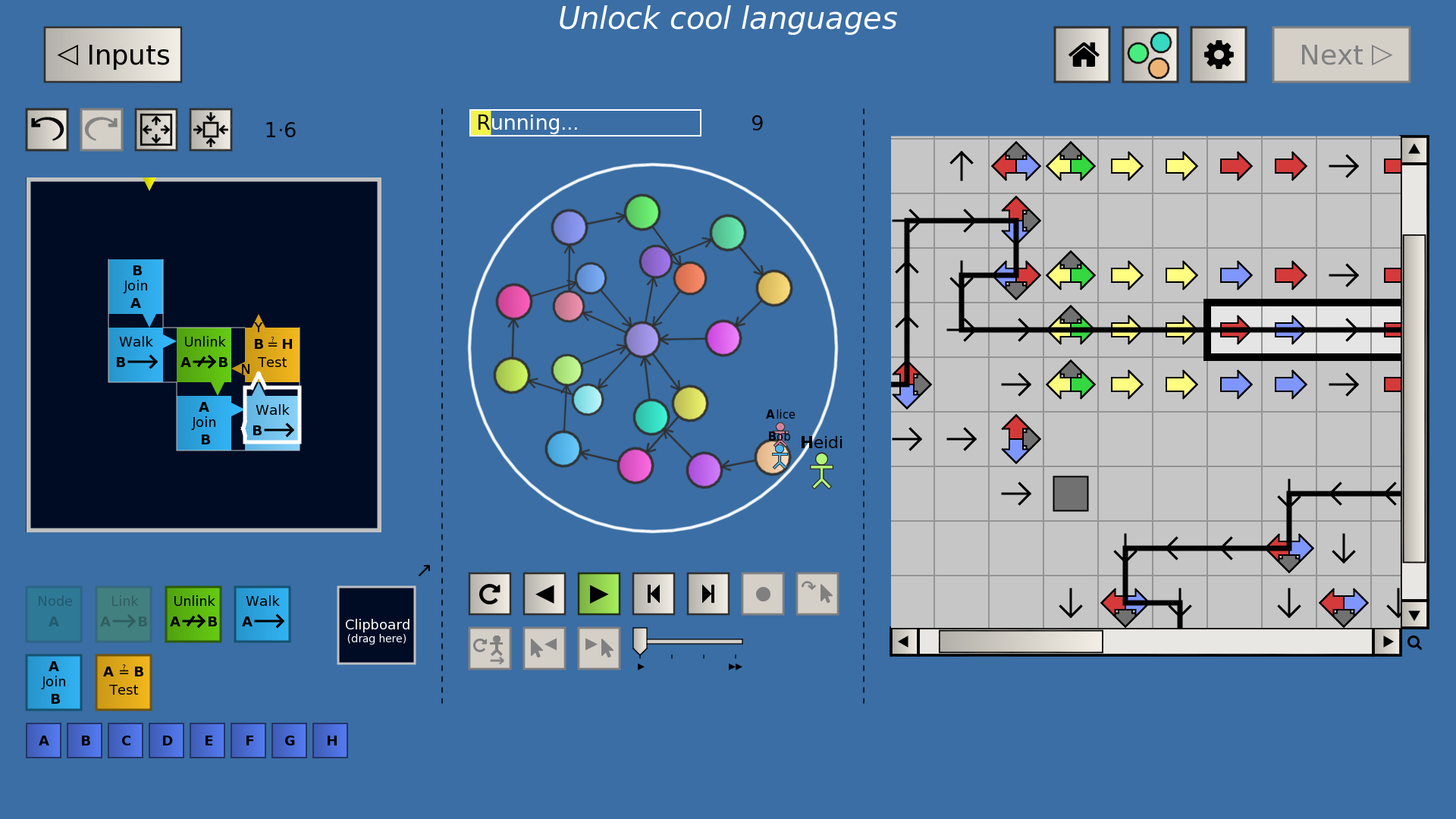Click the variable H button
The height and width of the screenshot is (819, 1456).
(331, 740)
